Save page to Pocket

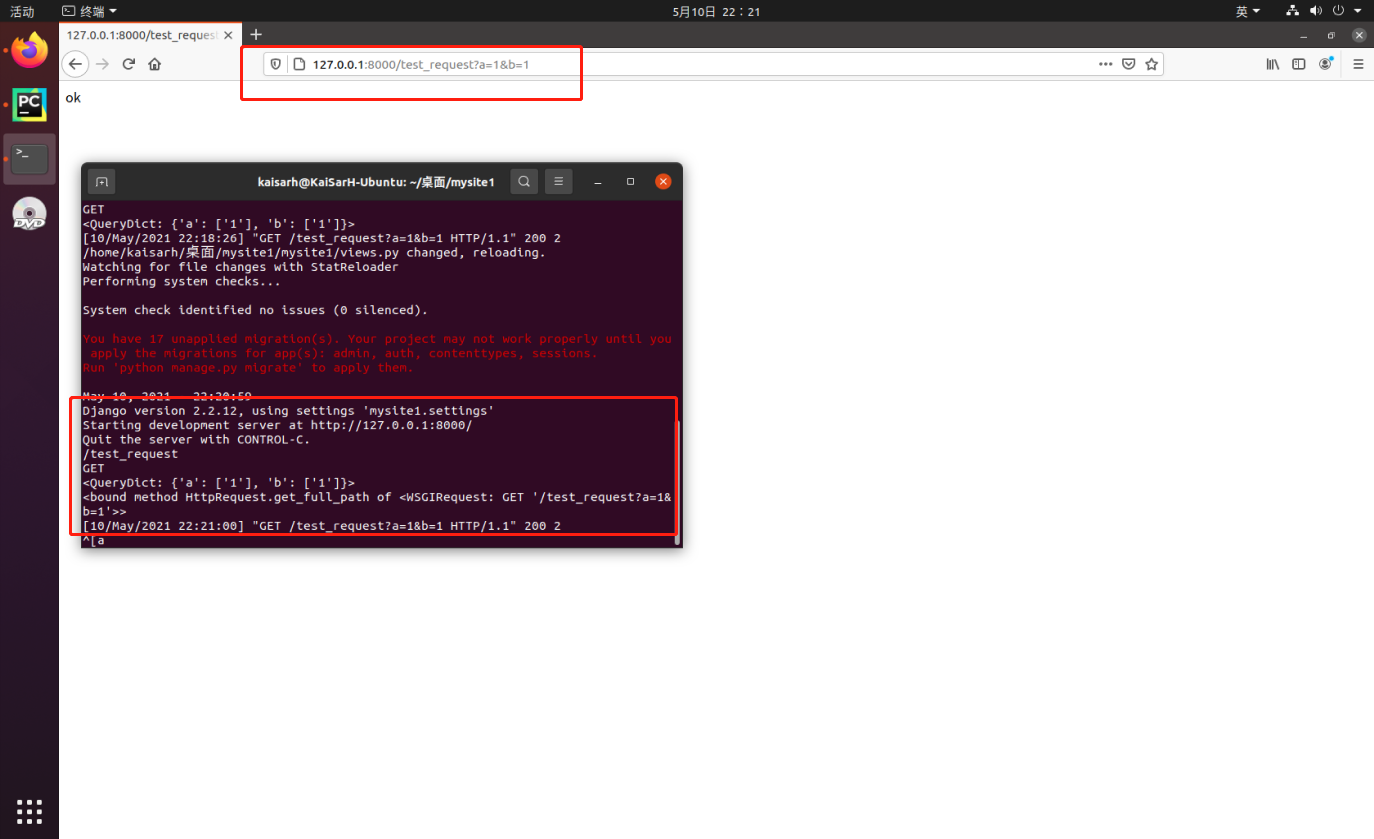(x=1128, y=64)
